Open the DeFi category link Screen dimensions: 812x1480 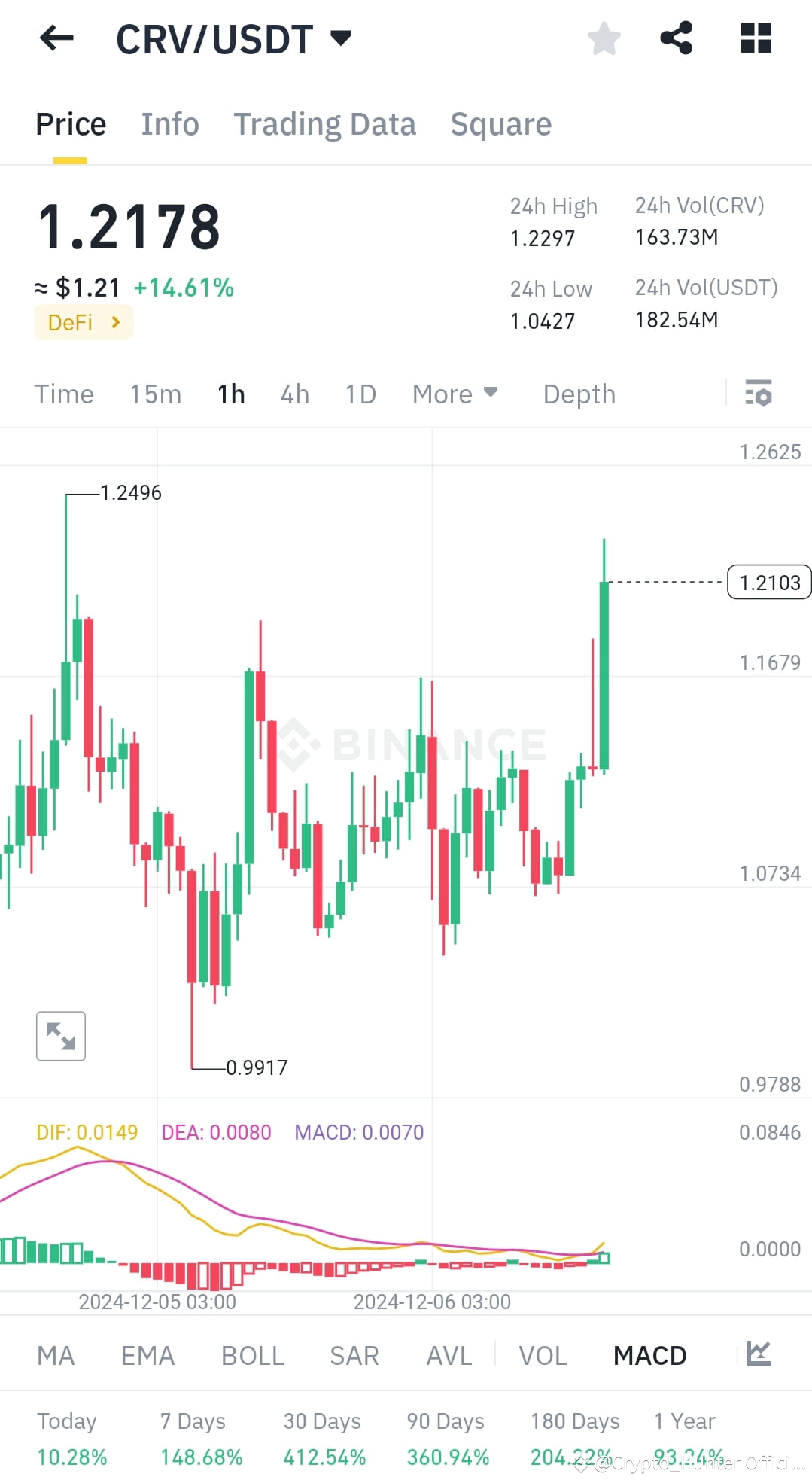point(83,322)
